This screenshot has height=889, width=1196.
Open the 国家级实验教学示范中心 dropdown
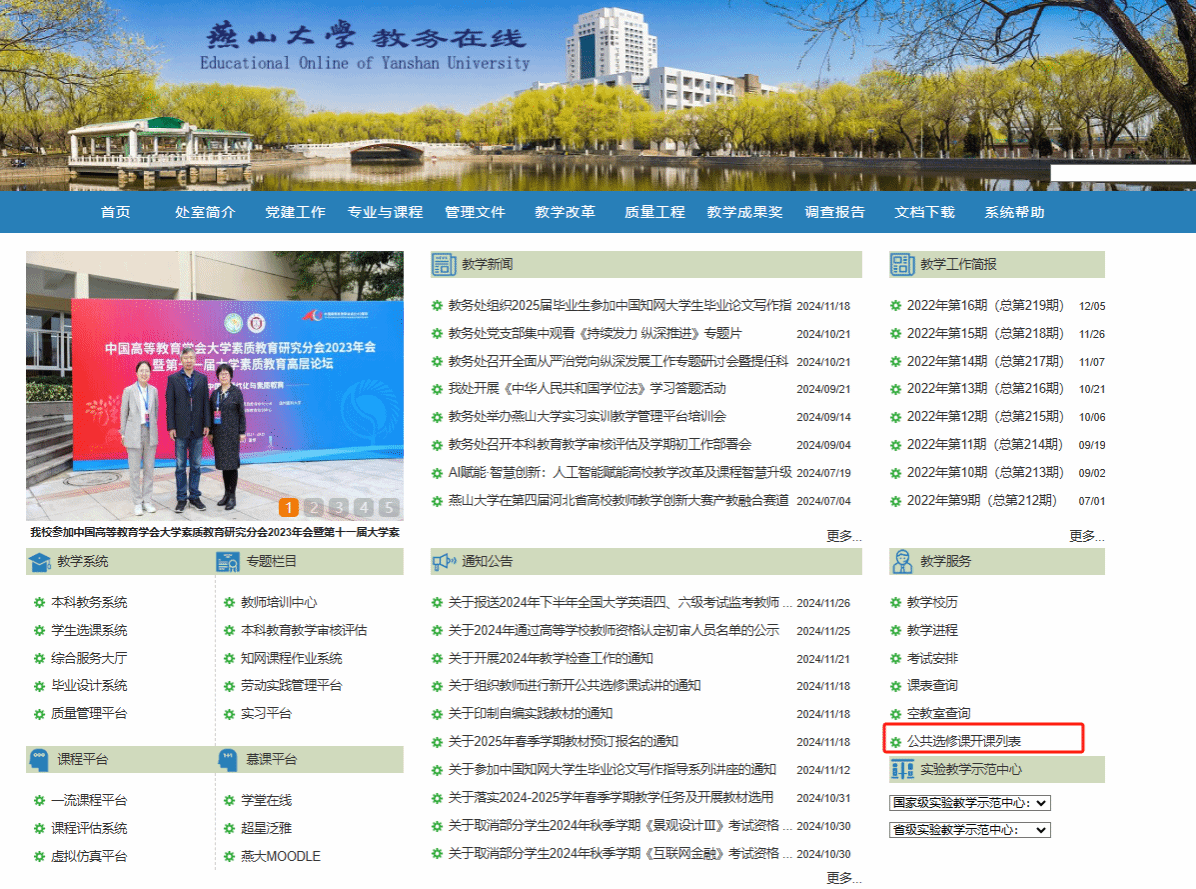969,802
